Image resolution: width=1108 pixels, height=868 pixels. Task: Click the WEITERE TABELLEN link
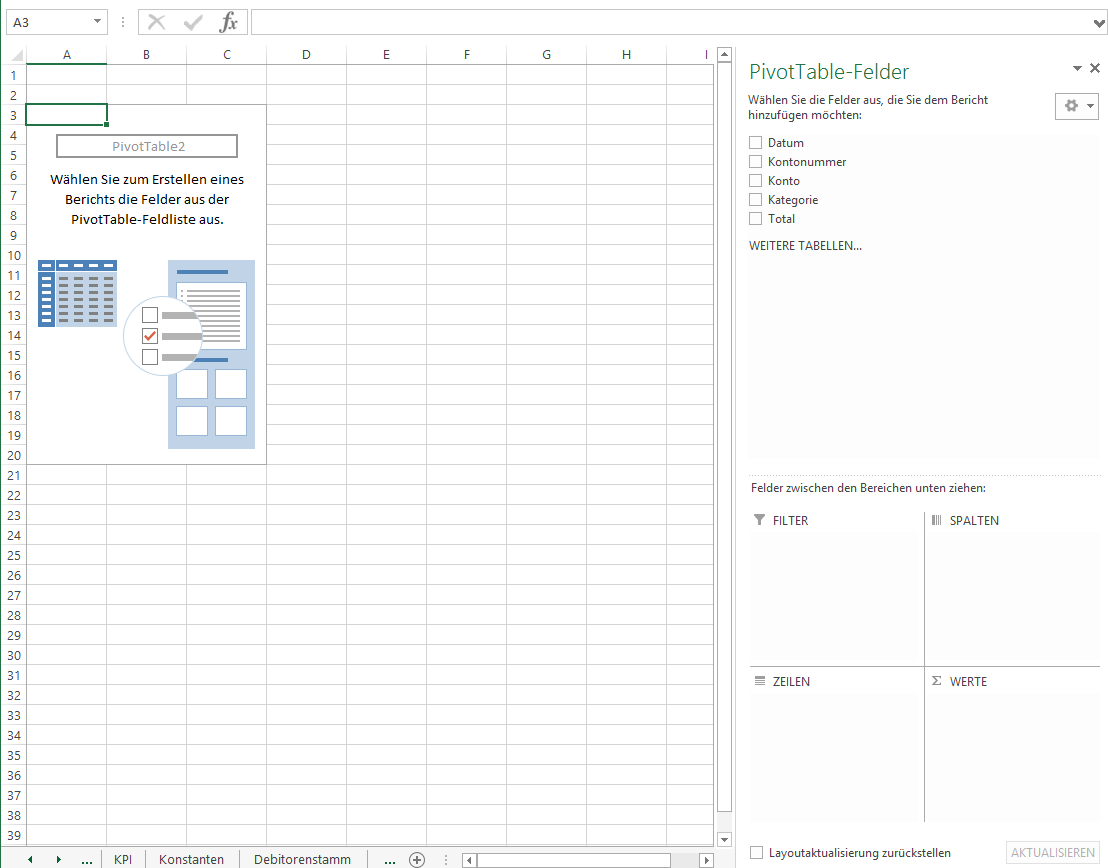pyautogui.click(x=805, y=245)
